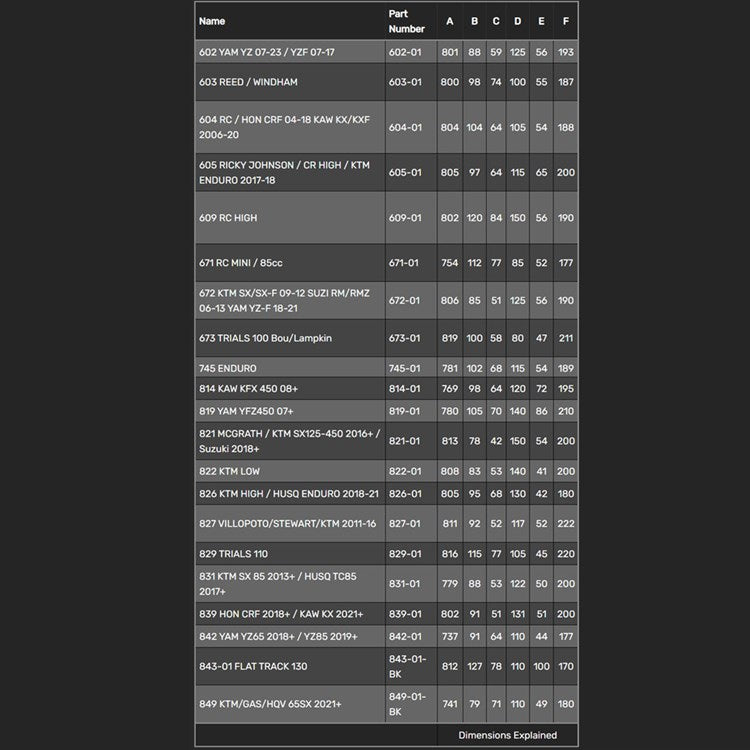Select the 843-01 FLAT TRACK 130 name
Viewport: 750px width, 750px height.
point(253,667)
